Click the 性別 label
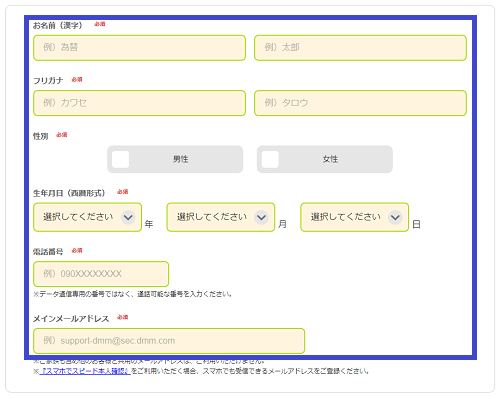Viewport: 500px width, 399px height. pyautogui.click(x=41, y=136)
